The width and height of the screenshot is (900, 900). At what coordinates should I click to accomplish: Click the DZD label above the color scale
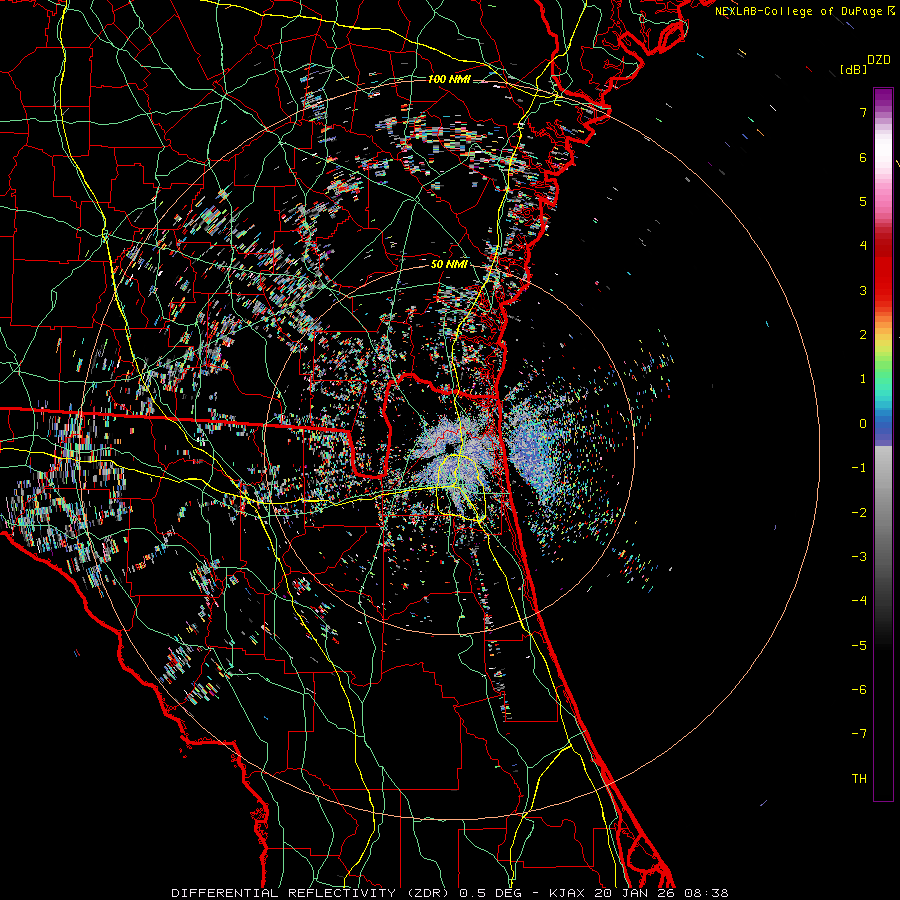tap(879, 60)
